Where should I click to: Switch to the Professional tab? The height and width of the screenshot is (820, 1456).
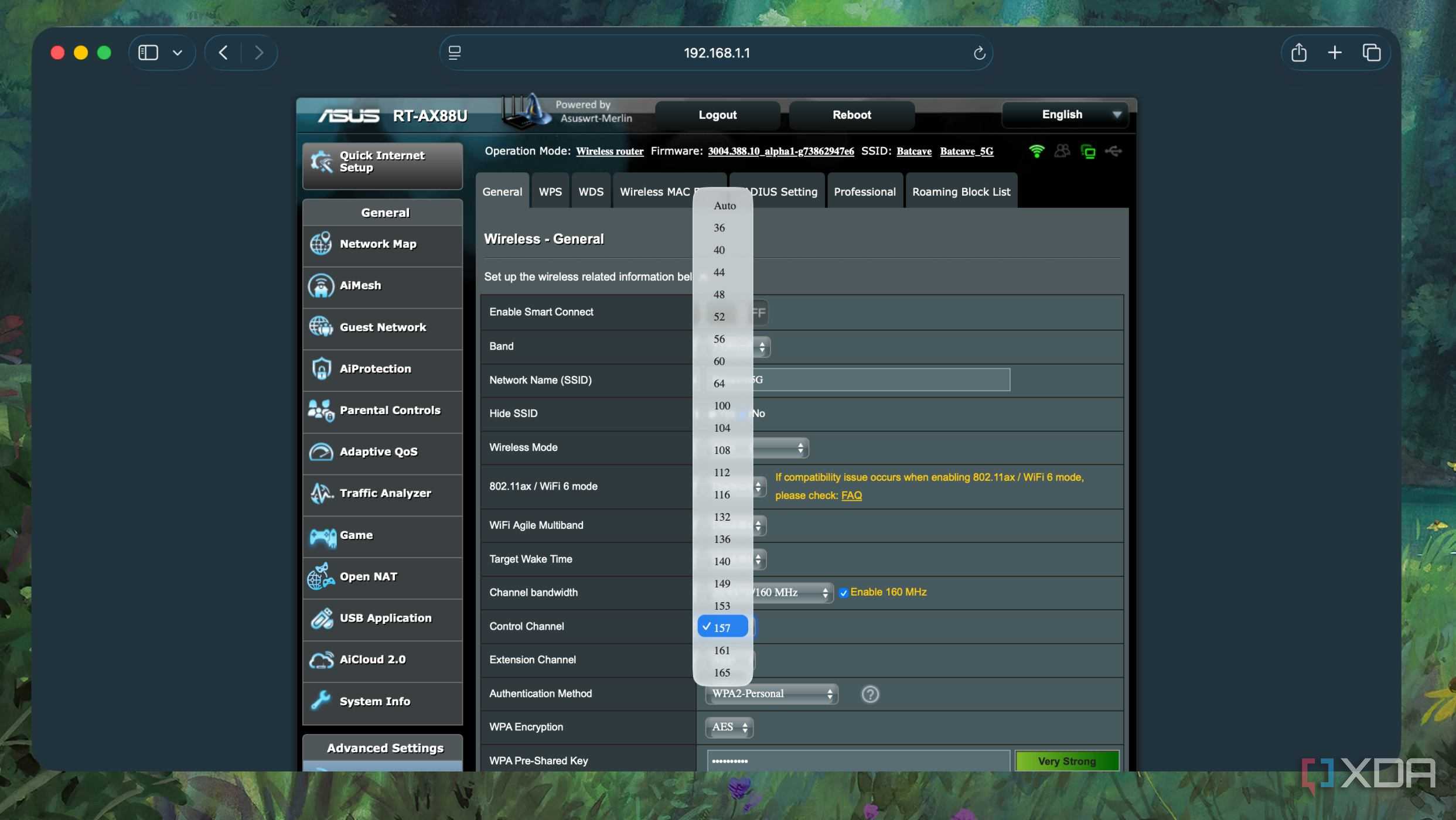(864, 192)
